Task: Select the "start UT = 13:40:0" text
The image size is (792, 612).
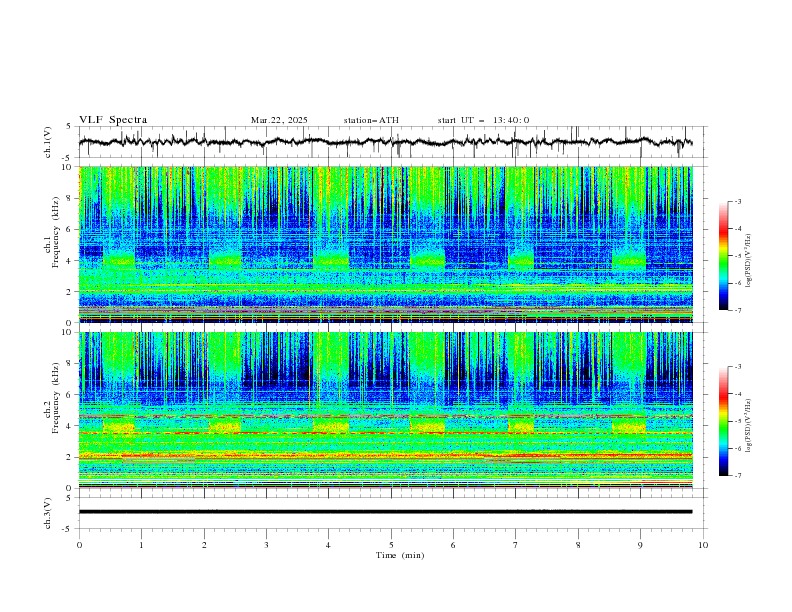Action: 483,120
